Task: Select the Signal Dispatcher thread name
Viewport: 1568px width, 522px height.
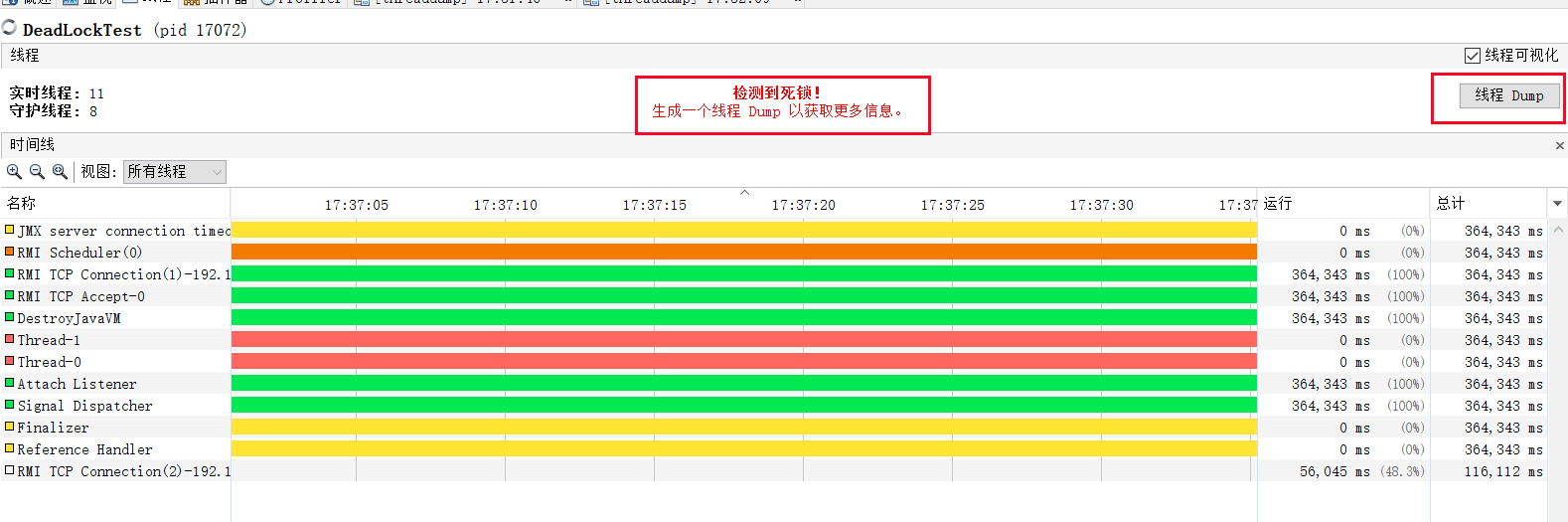Action: [x=84, y=406]
